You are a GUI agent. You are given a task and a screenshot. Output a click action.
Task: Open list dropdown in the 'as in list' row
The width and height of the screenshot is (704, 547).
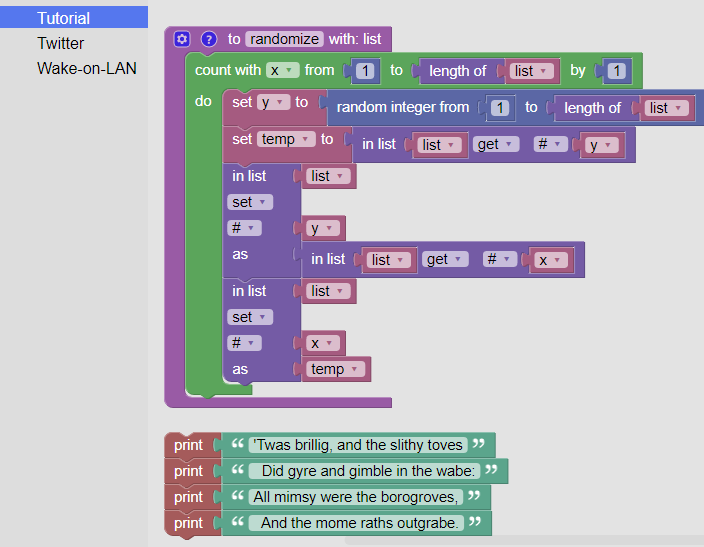pyautogui.click(x=388, y=260)
